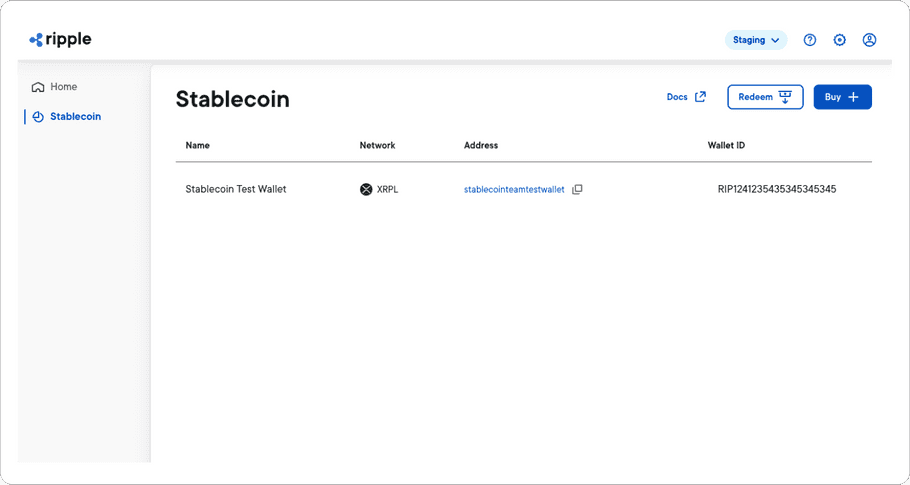
Task: Click the Name column header
Action: [198, 146]
